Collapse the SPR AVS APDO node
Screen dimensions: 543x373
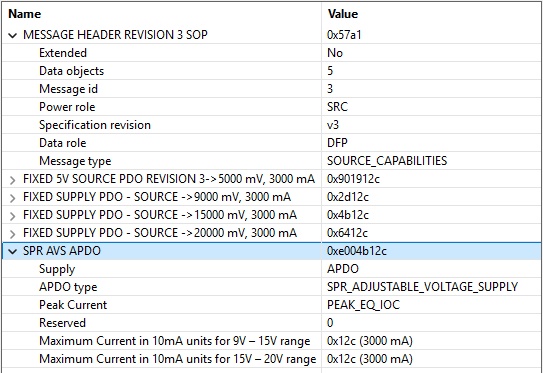12,251
